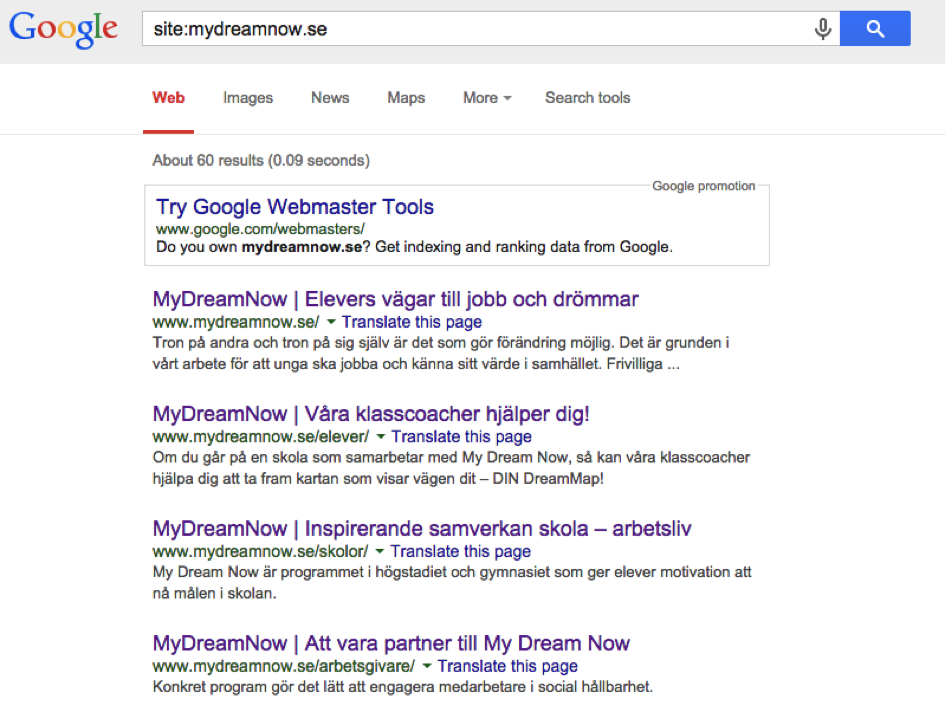Click the microphone voice search icon

point(823,28)
